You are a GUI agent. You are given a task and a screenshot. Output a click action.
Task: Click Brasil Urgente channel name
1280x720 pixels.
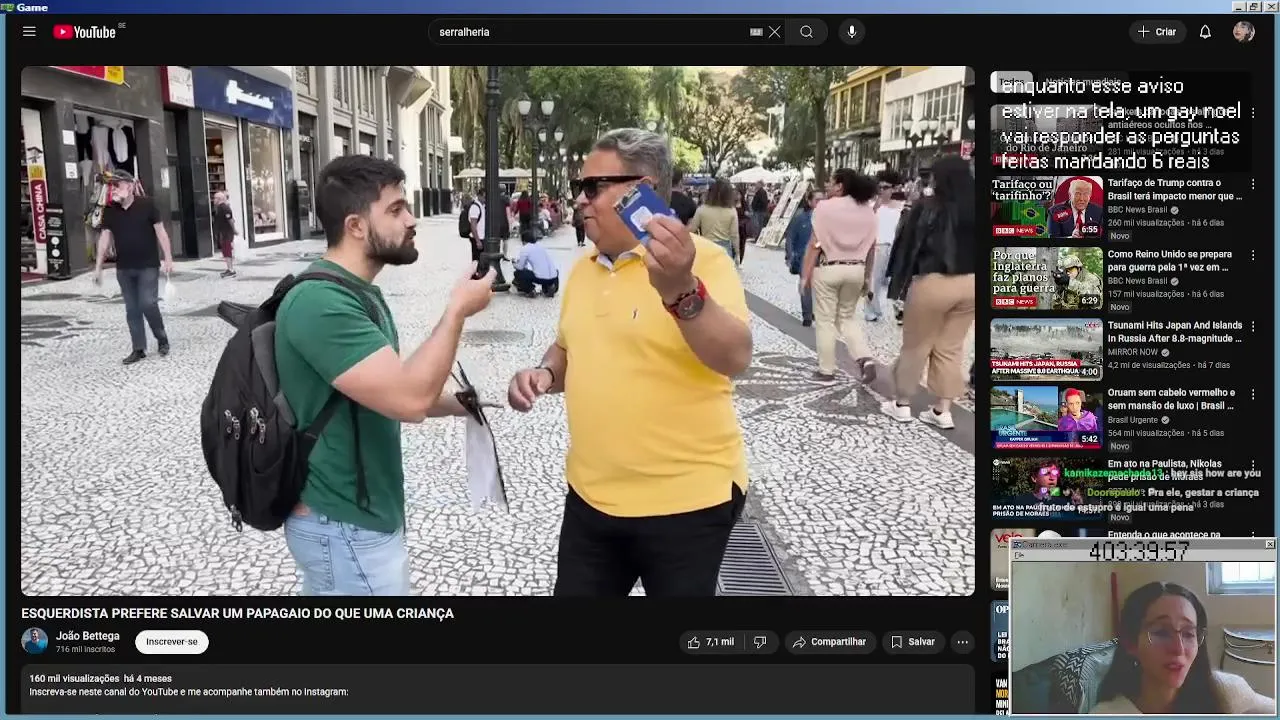coord(1134,420)
